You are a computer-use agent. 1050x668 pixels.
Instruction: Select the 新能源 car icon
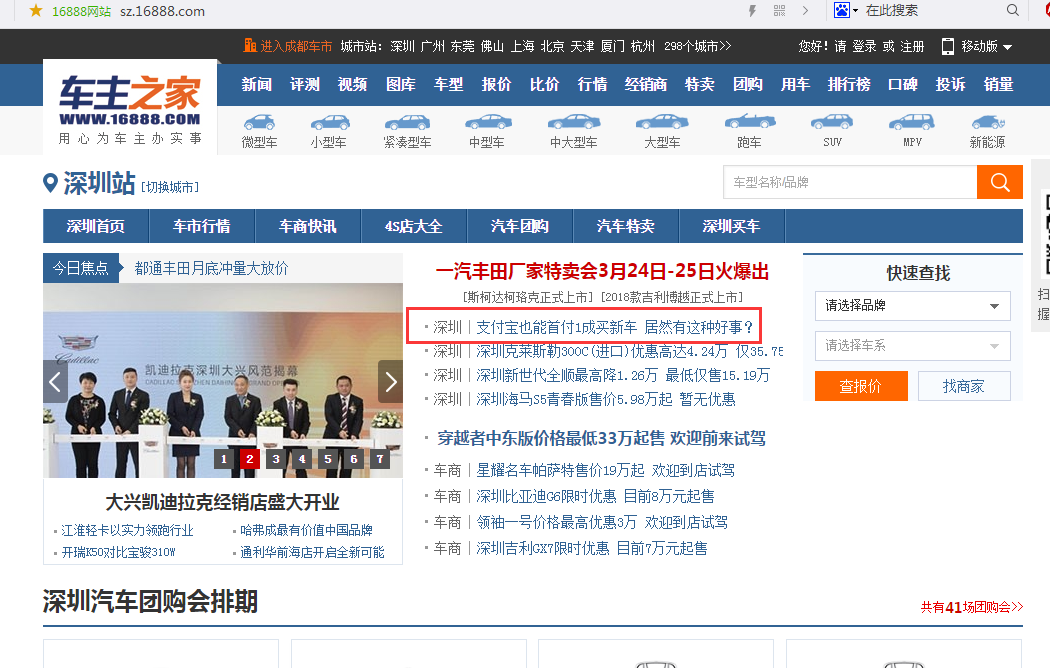(988, 122)
